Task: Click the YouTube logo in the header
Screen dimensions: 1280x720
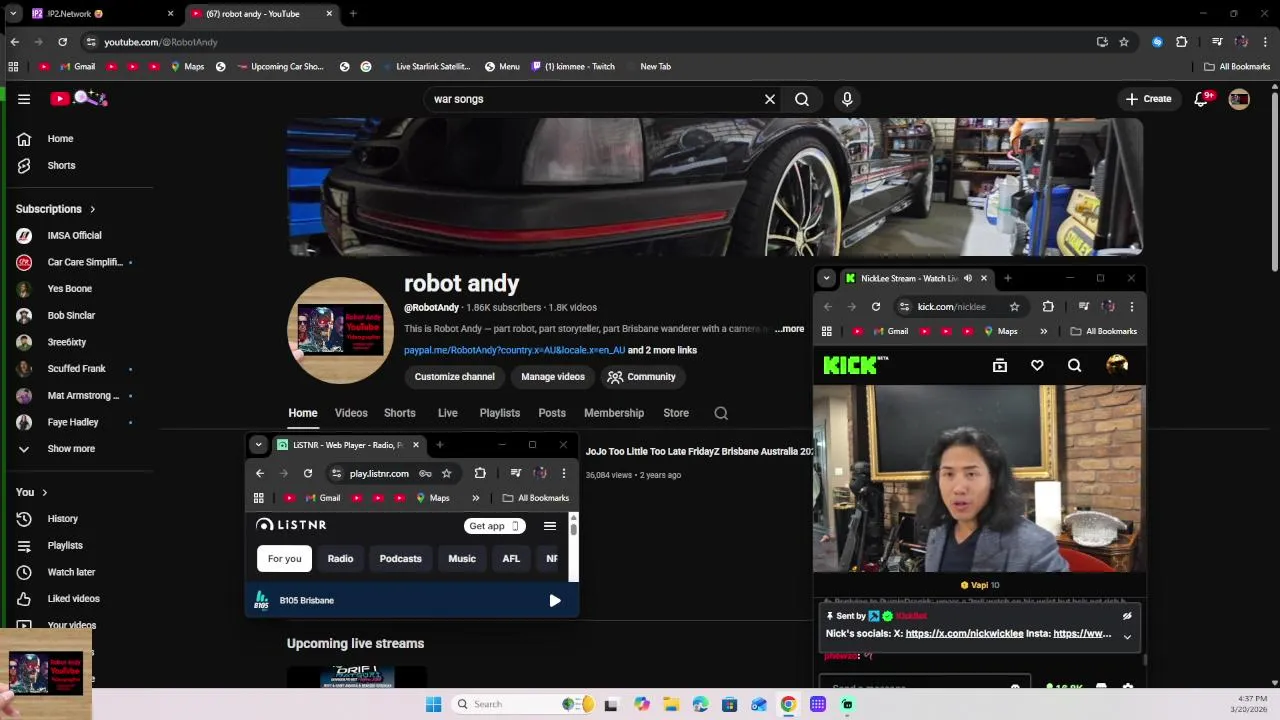Action: (x=79, y=98)
